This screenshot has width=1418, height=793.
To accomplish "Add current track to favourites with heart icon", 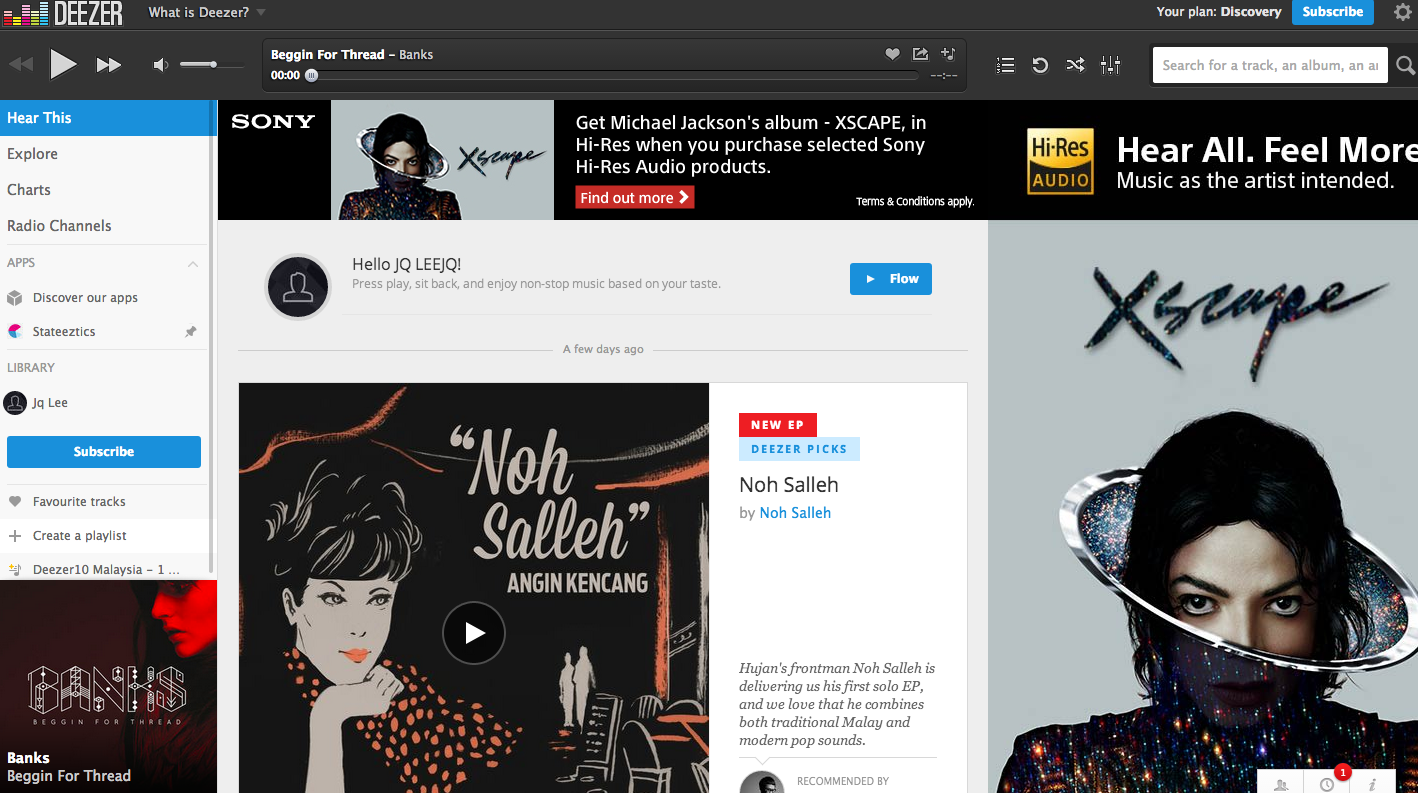I will 893,54.
